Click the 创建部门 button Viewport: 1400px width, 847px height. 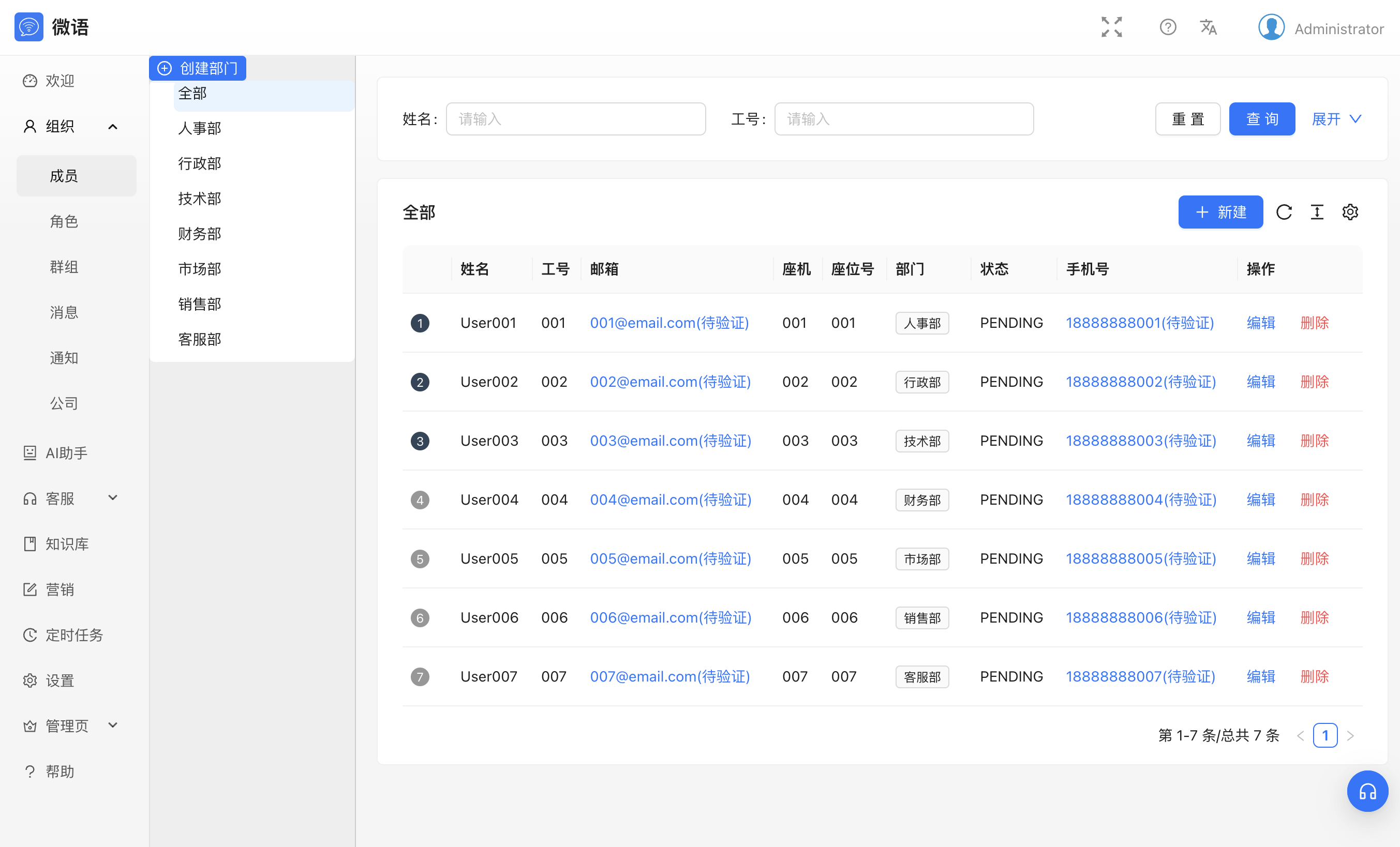tap(198, 68)
